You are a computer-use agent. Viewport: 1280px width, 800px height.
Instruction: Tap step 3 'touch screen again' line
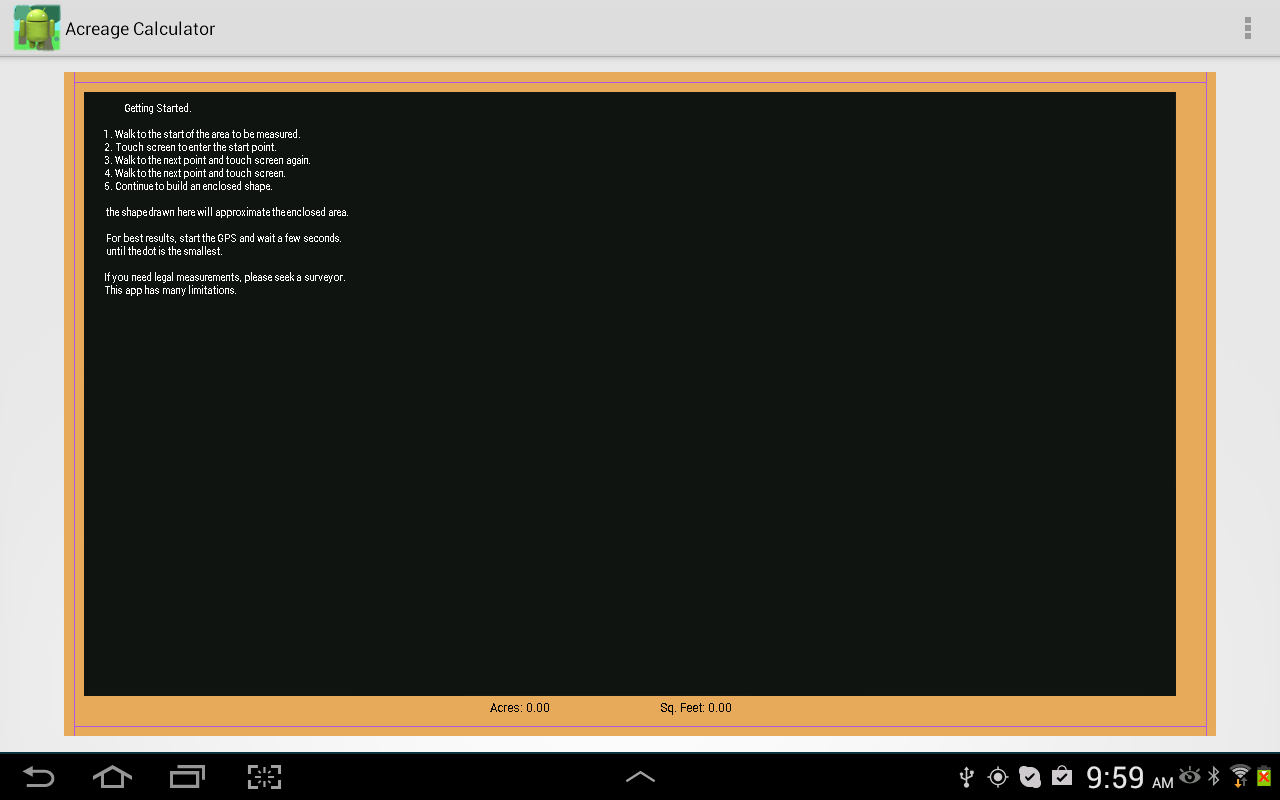pyautogui.click(x=208, y=160)
